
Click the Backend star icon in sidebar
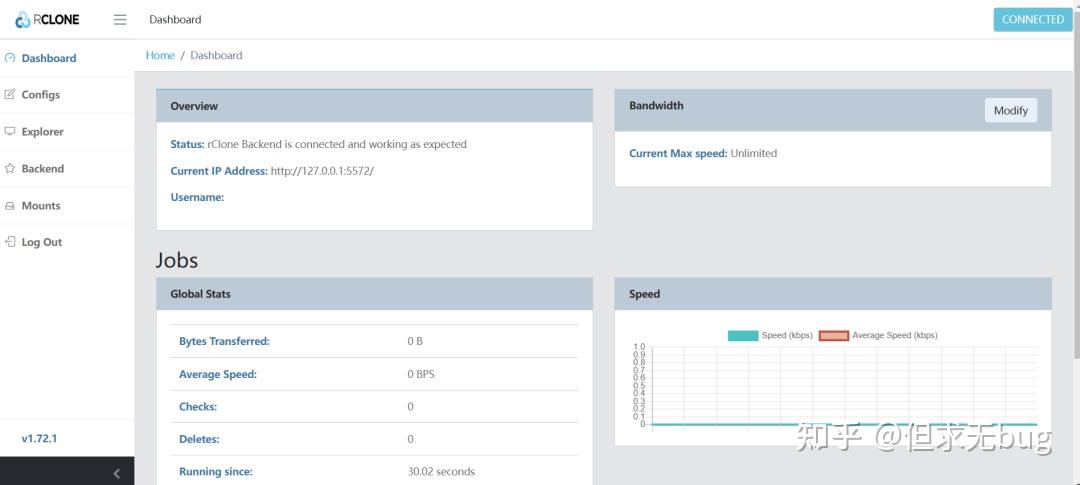[x=10, y=168]
